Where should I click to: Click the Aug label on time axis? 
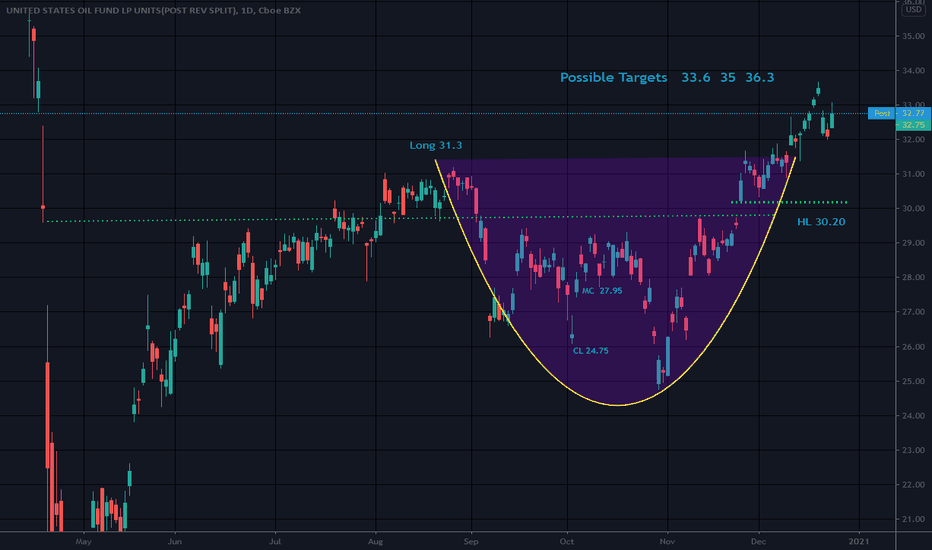click(x=375, y=542)
